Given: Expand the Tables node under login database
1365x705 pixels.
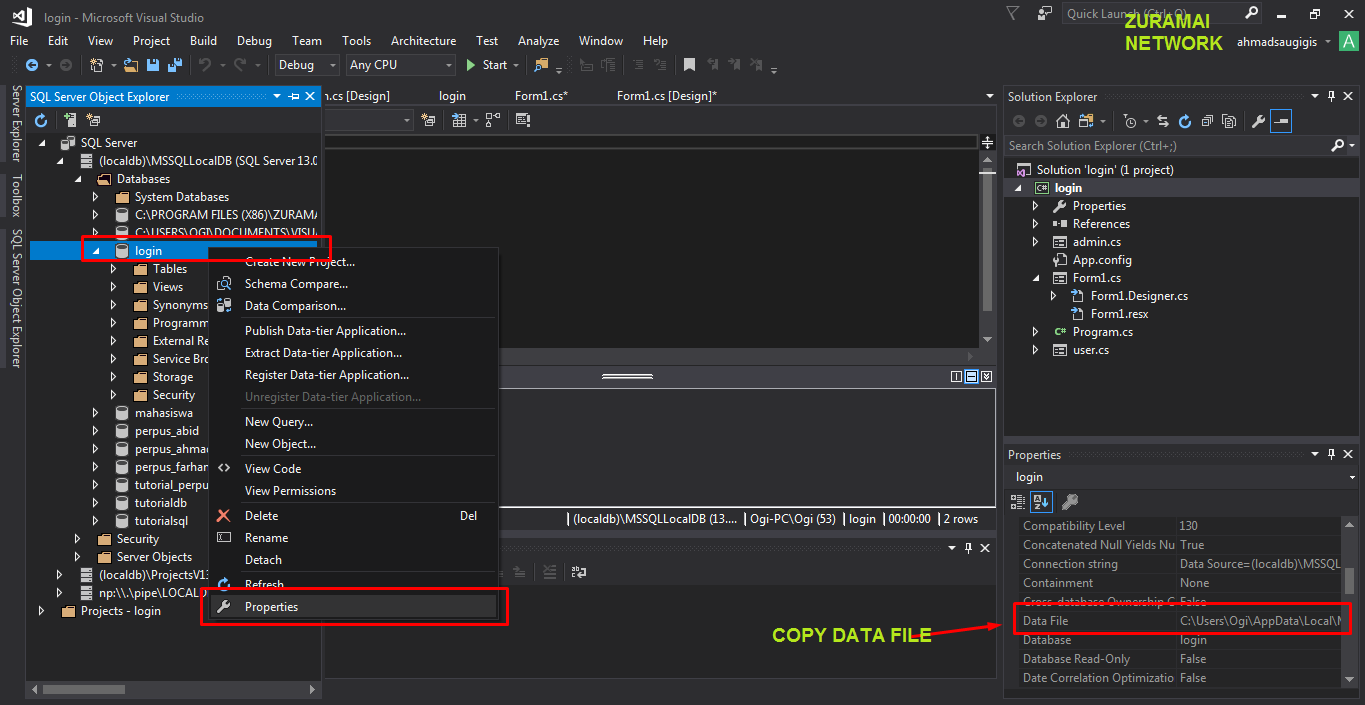Looking at the screenshot, I should pos(113,268).
